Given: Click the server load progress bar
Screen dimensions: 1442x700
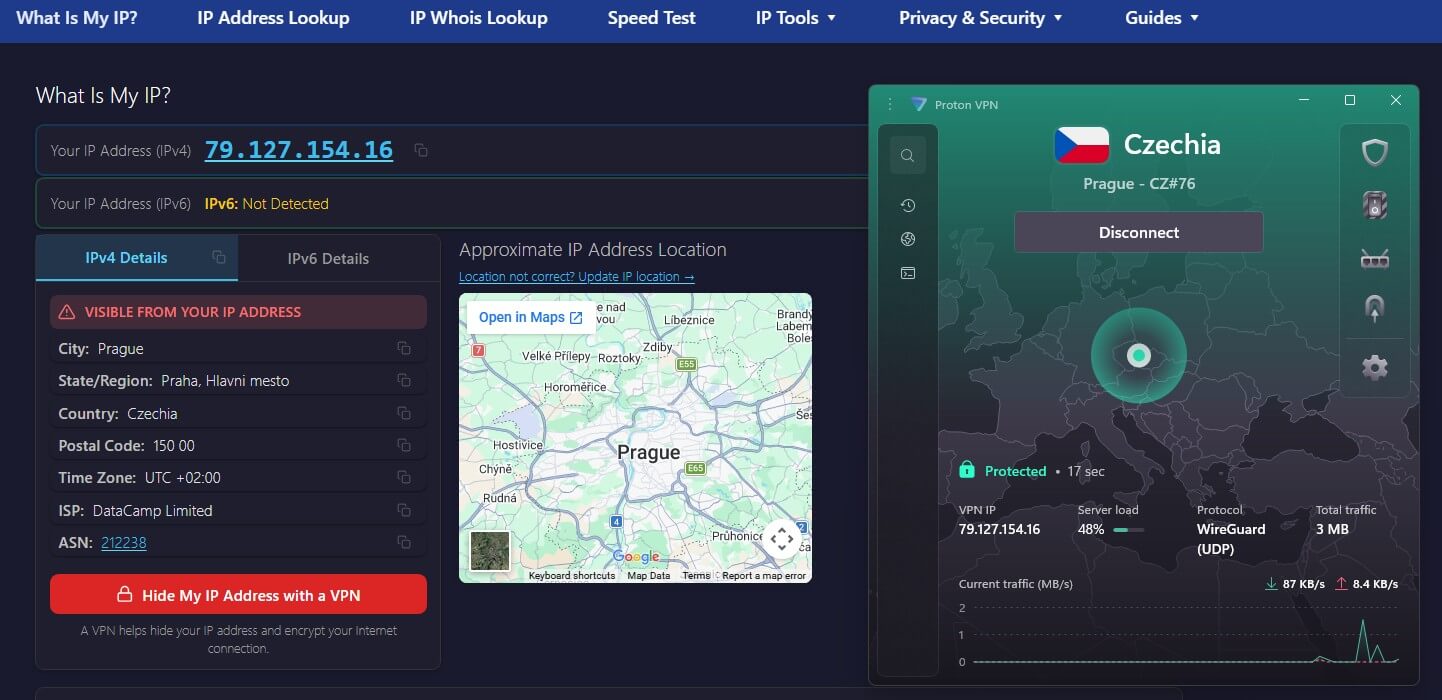Looking at the screenshot, I should tap(1129, 530).
